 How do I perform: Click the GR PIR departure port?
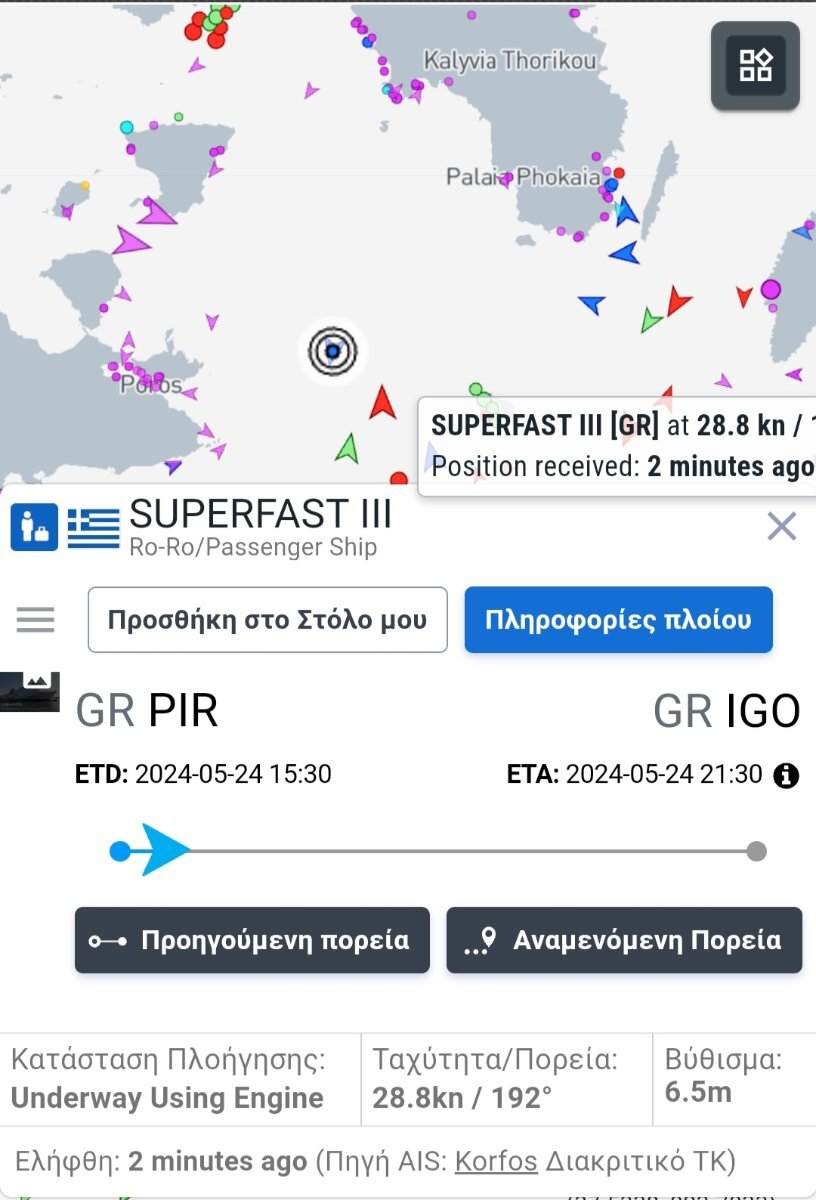point(147,711)
